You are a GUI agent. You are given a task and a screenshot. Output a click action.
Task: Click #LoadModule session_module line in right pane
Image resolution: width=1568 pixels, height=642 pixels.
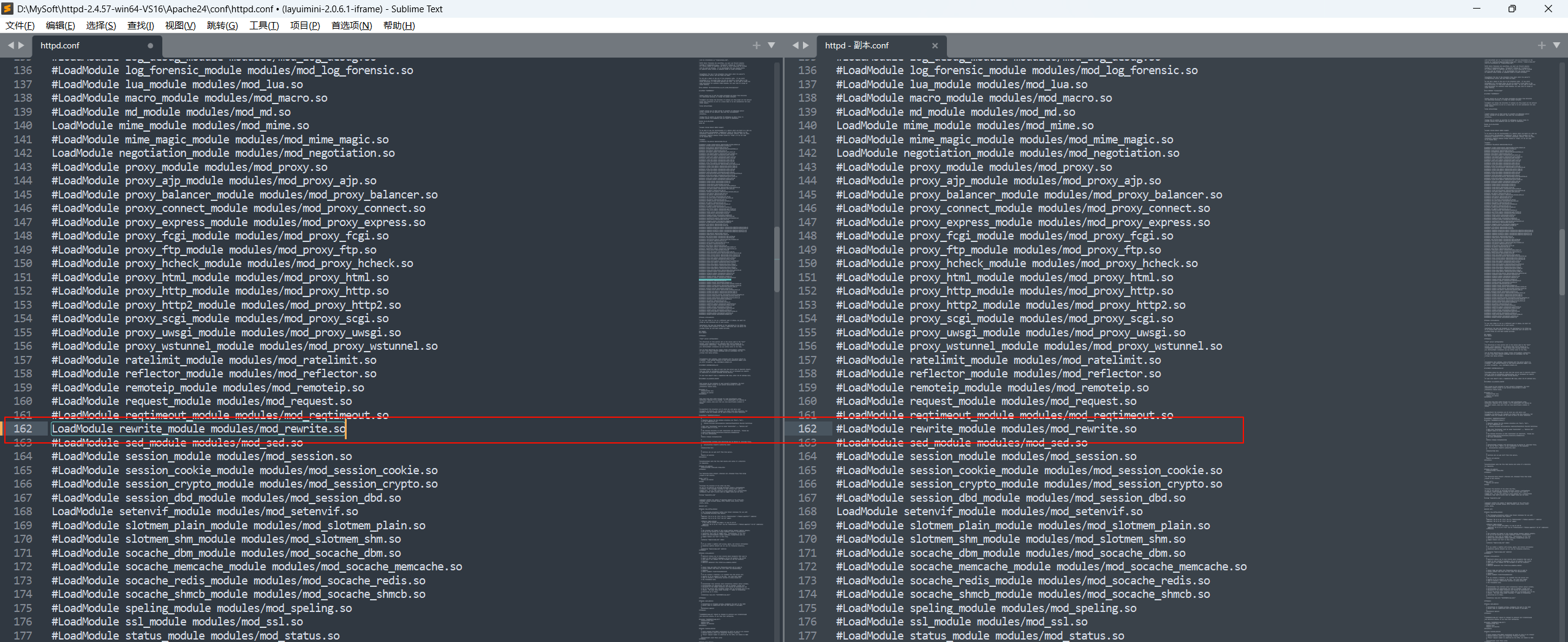[x=986, y=456]
